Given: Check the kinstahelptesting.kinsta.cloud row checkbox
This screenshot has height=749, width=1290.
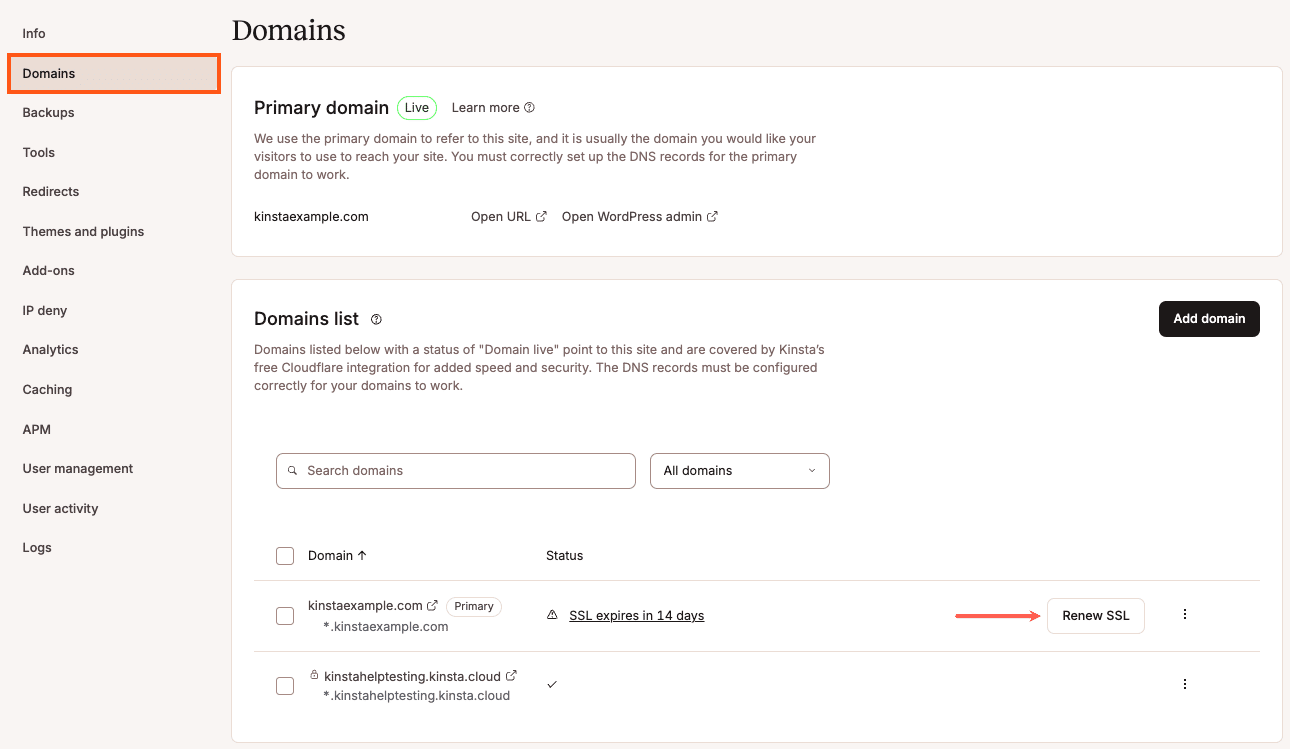Looking at the screenshot, I should [285, 685].
